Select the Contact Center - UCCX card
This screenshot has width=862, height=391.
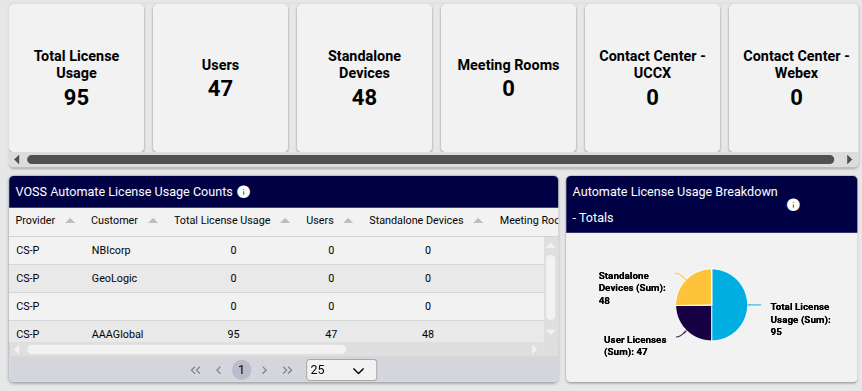(653, 78)
